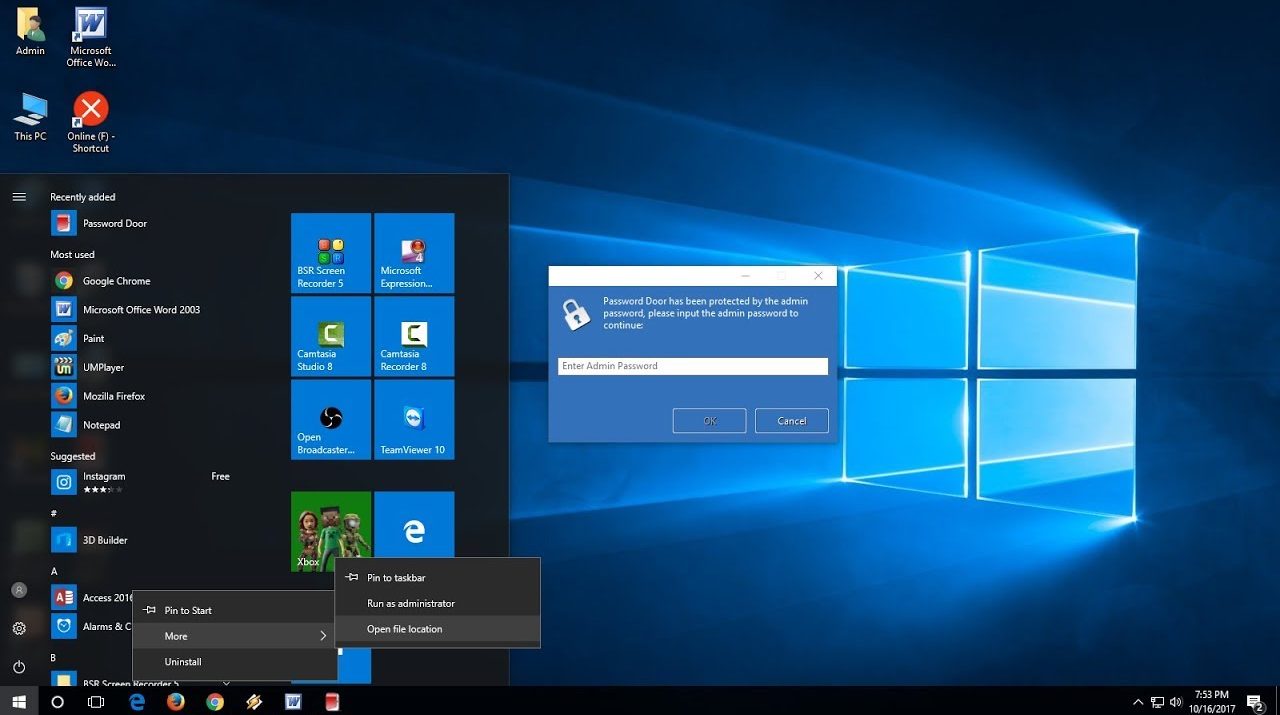Click the Firefox icon on the taskbar
This screenshot has height=715, width=1280.
point(176,702)
